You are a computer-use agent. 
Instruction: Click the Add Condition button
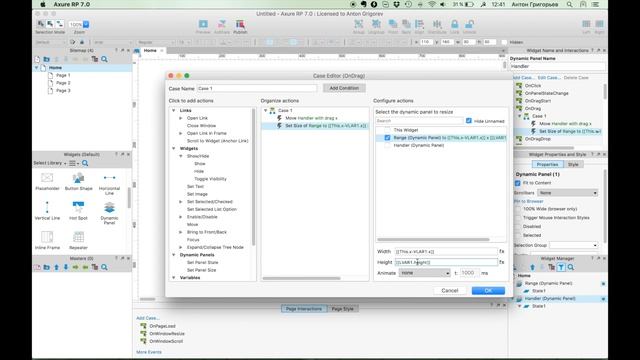click(x=344, y=88)
